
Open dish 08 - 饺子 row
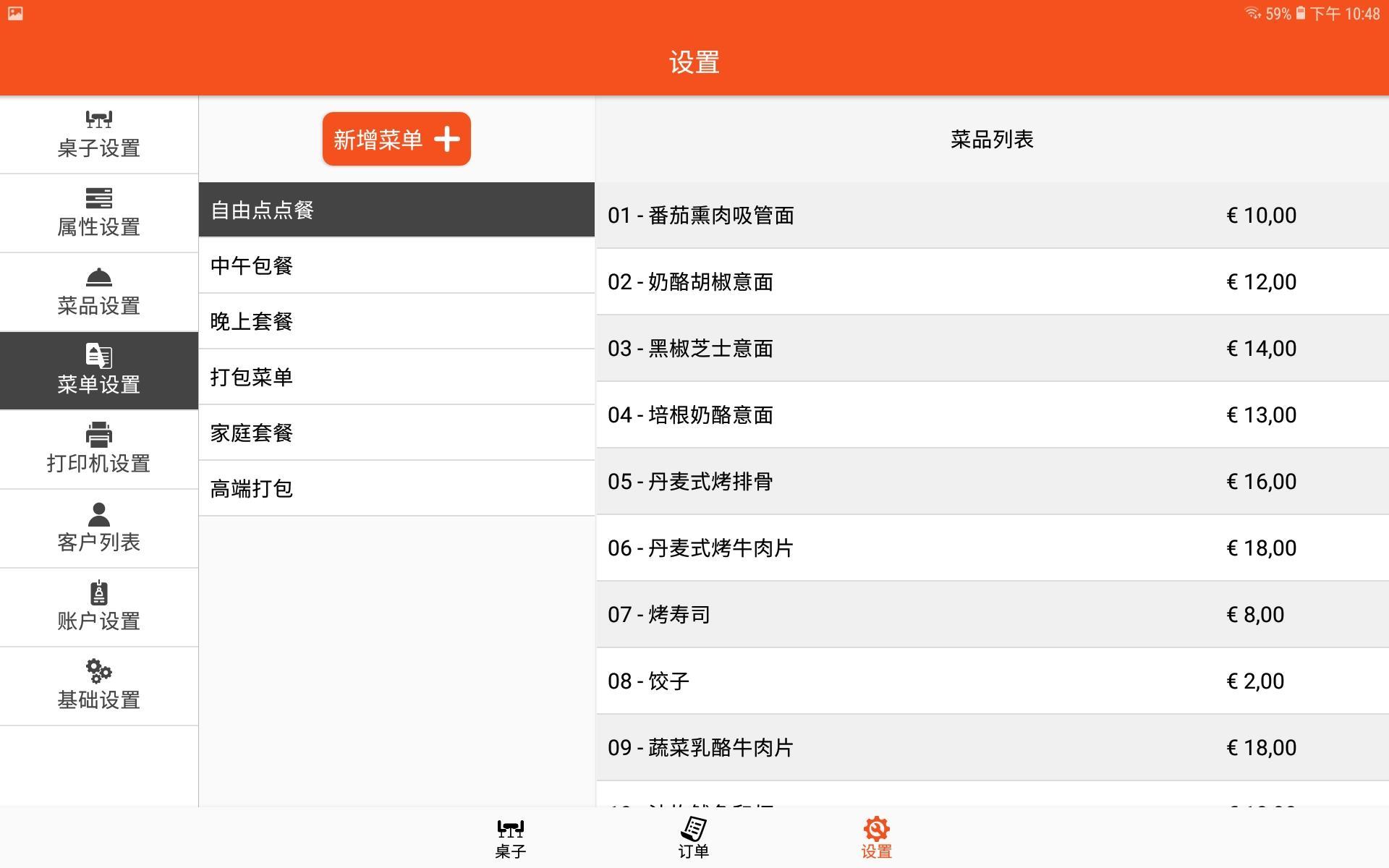(993, 681)
